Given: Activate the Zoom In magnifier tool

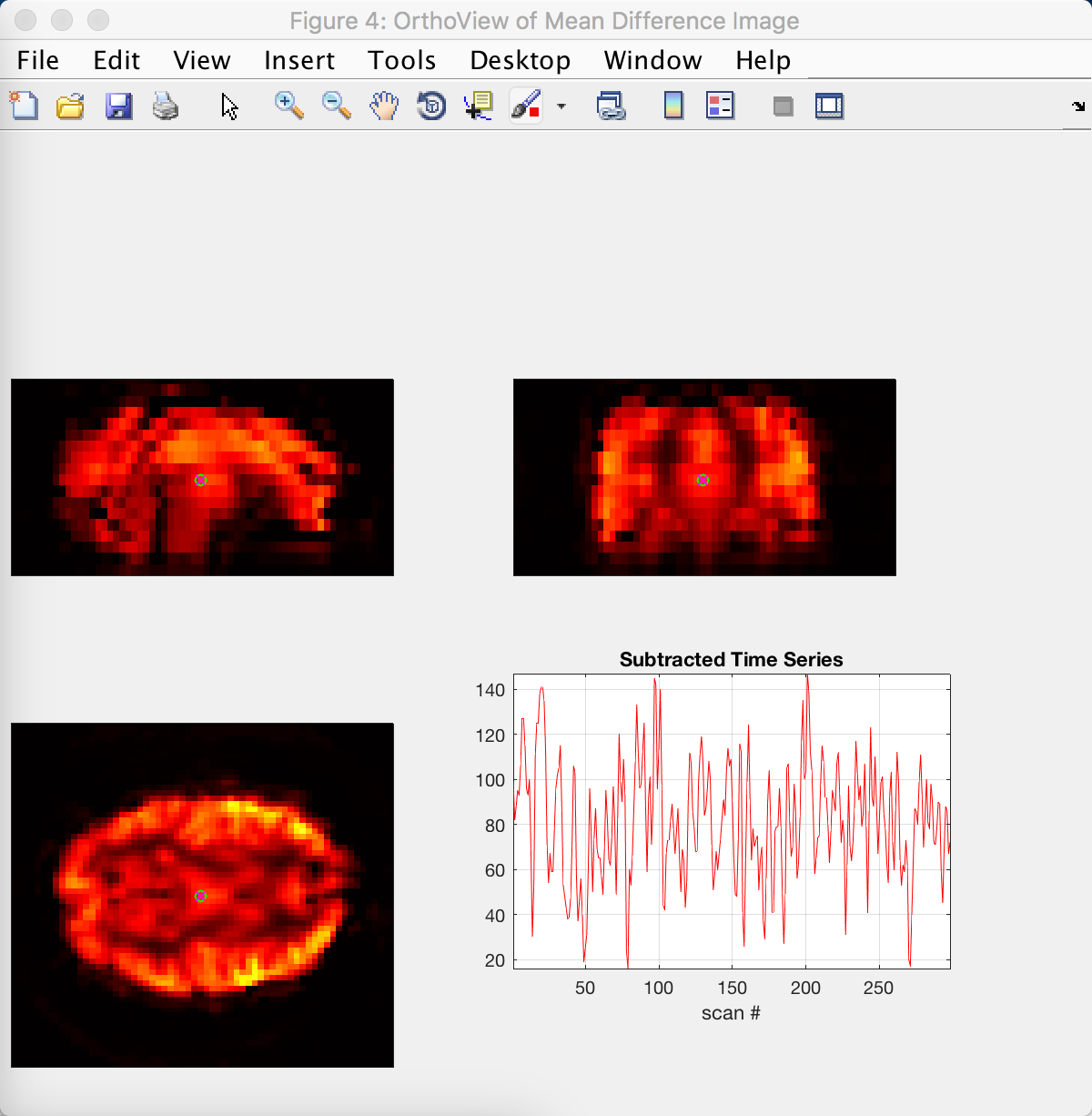Looking at the screenshot, I should 289,107.
